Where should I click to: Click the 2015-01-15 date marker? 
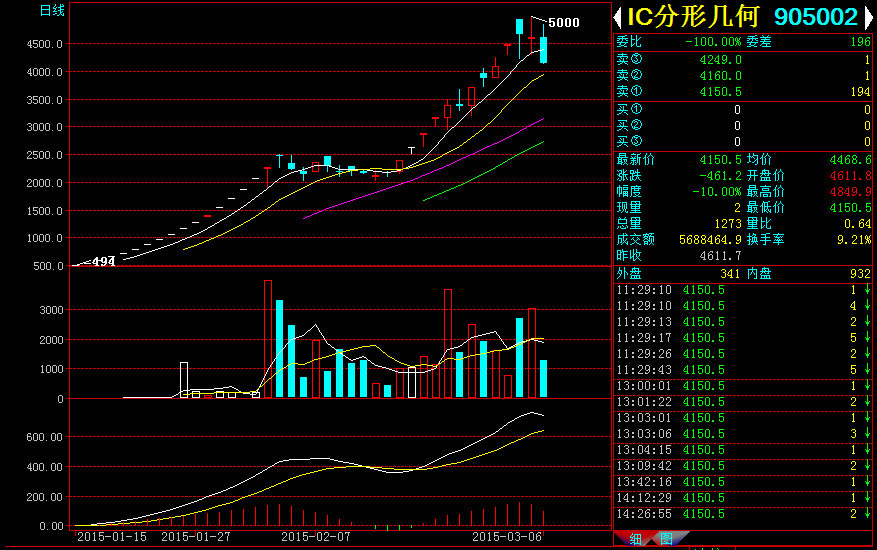click(x=112, y=537)
